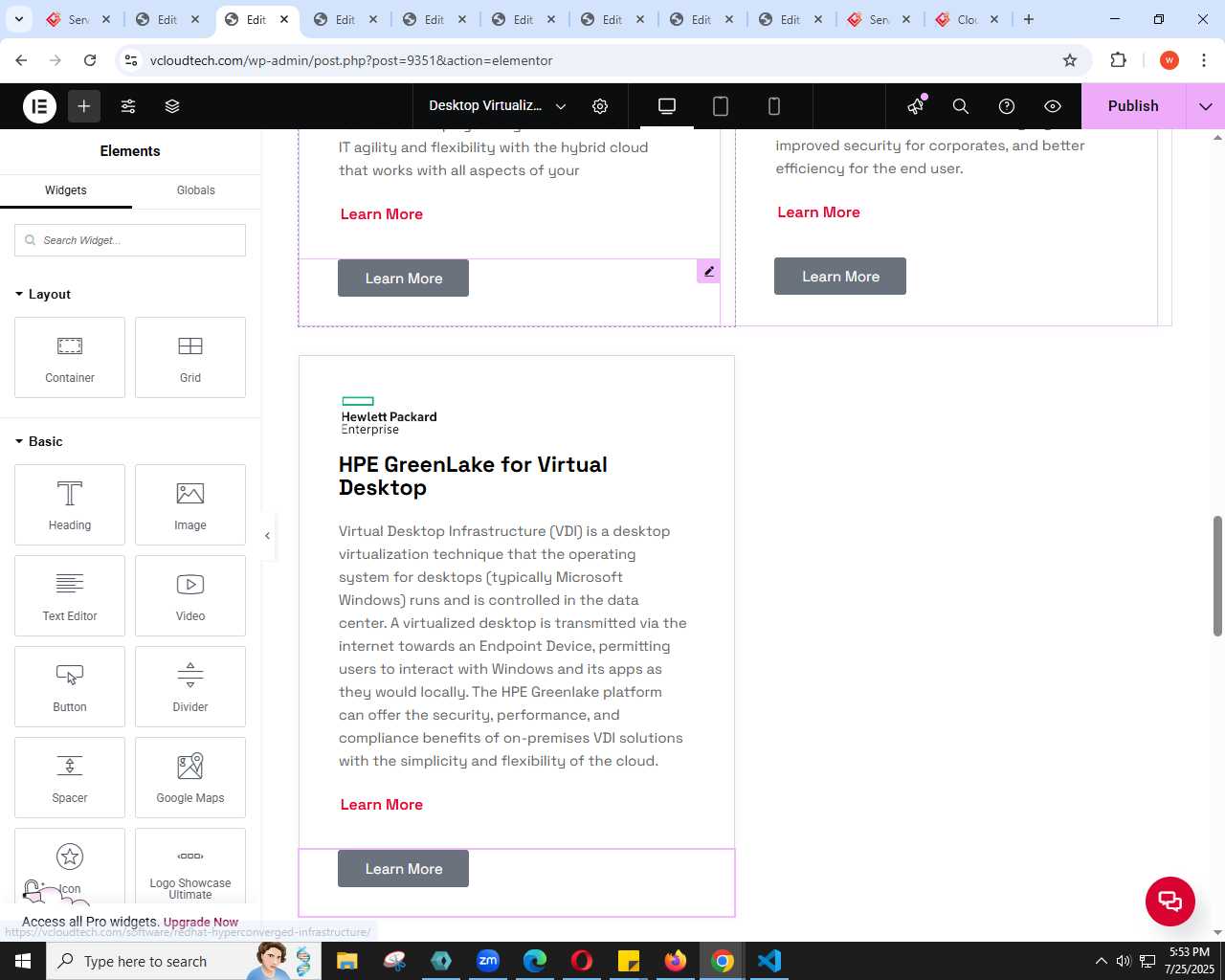This screenshot has height=980, width=1225.
Task: Open the browser tab search dropdown
Action: (18, 19)
